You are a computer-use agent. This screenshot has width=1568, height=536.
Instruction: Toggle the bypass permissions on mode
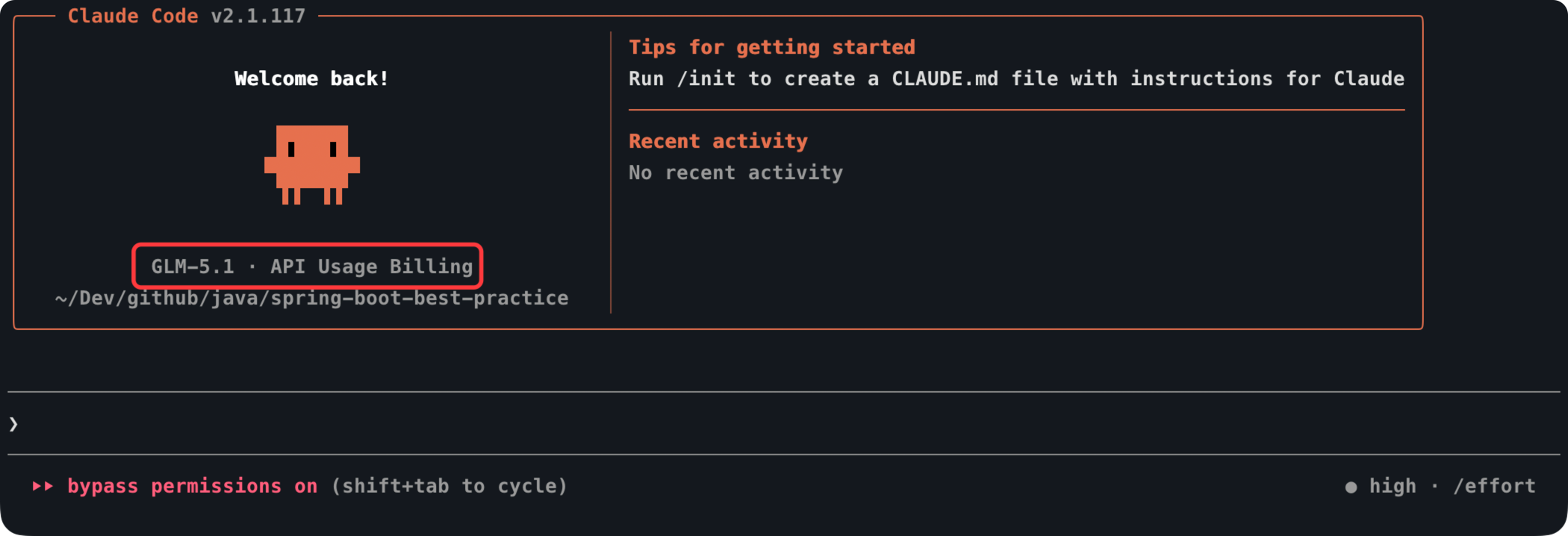192,486
